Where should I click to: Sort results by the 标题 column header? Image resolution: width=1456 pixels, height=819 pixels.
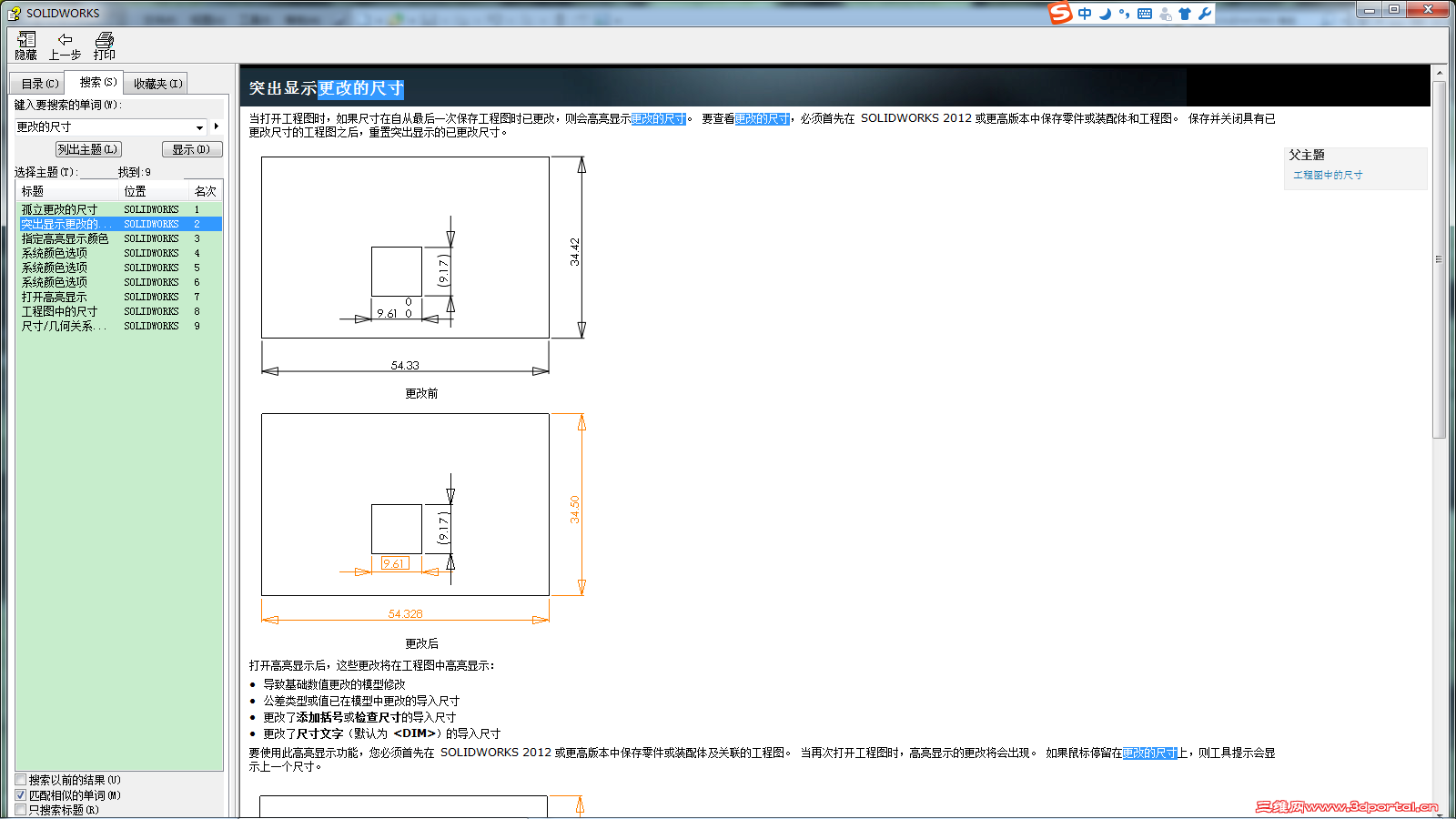pos(68,191)
